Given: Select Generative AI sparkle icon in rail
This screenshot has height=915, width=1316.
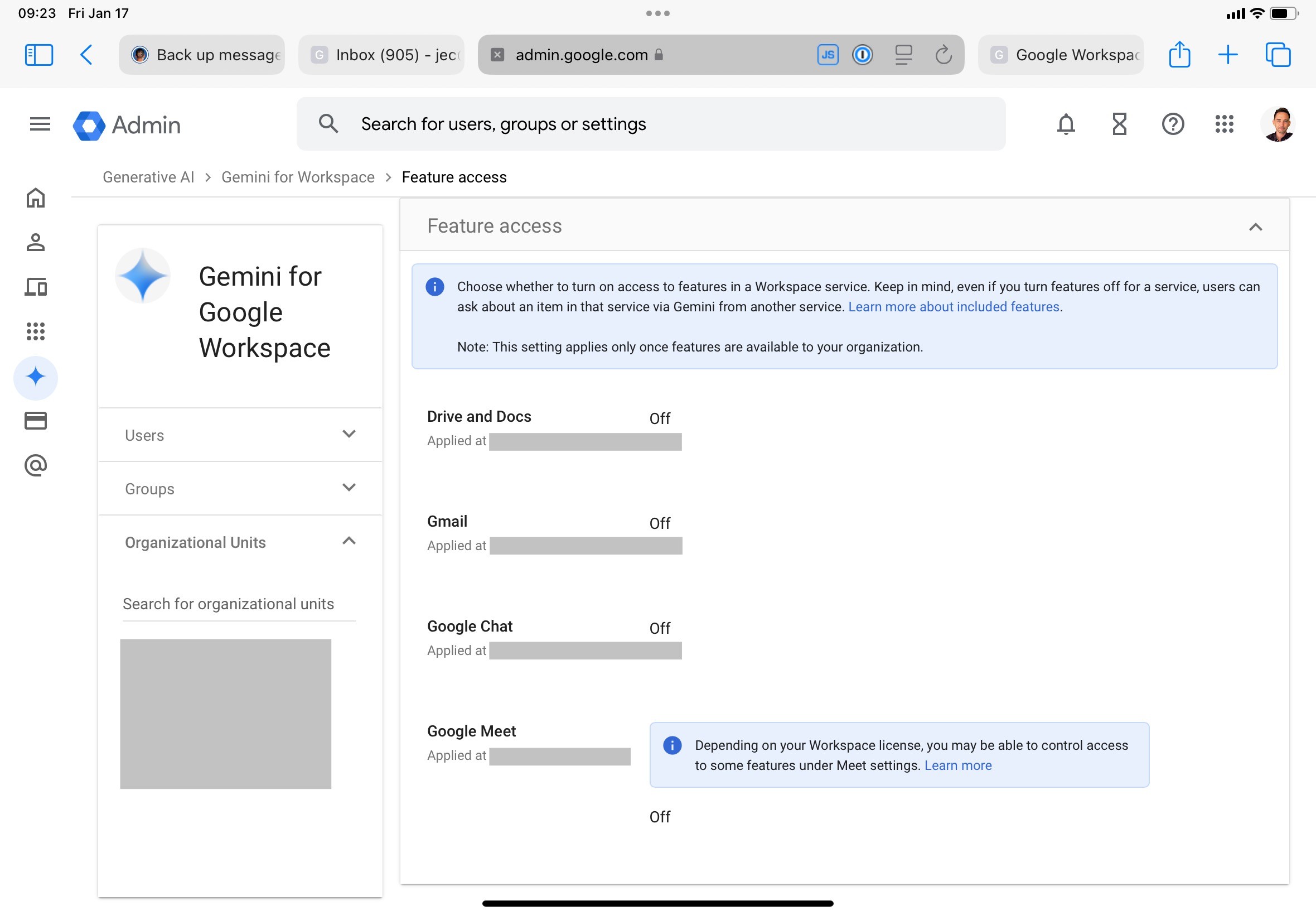Looking at the screenshot, I should tap(36, 377).
